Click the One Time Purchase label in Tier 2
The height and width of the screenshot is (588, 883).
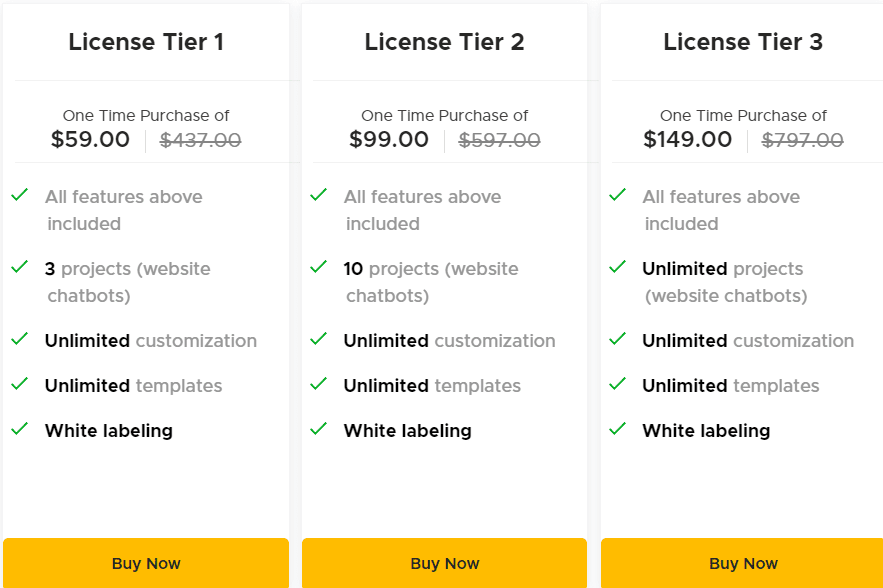pyautogui.click(x=444, y=115)
